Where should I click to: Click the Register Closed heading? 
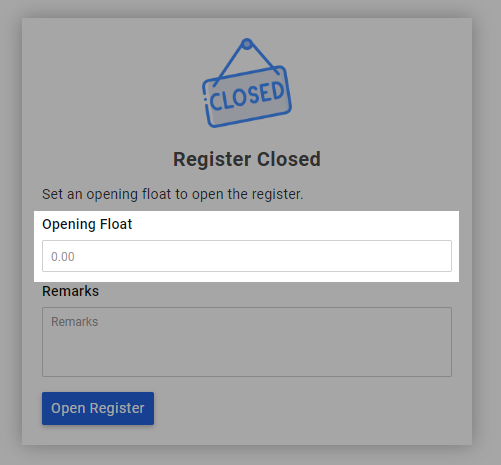coord(247,159)
